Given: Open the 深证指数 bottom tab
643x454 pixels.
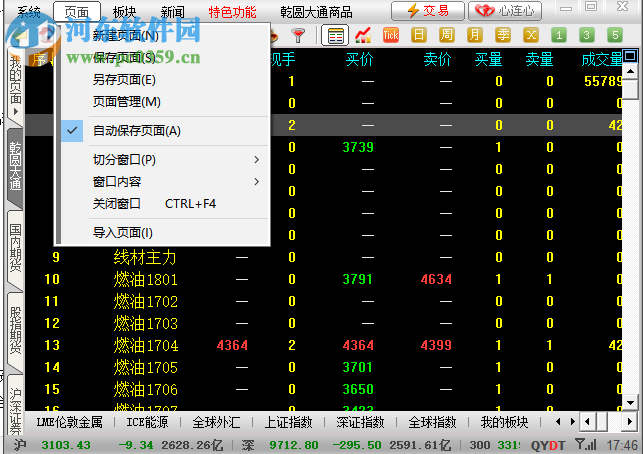Looking at the screenshot, I should pyautogui.click(x=360, y=422).
